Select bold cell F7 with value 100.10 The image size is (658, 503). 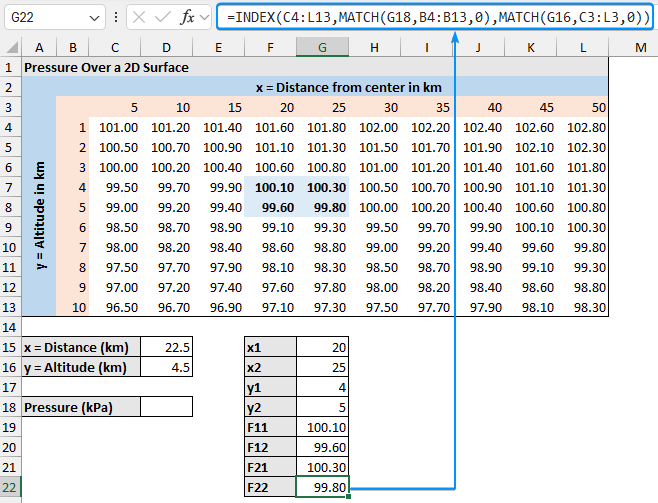270,187
